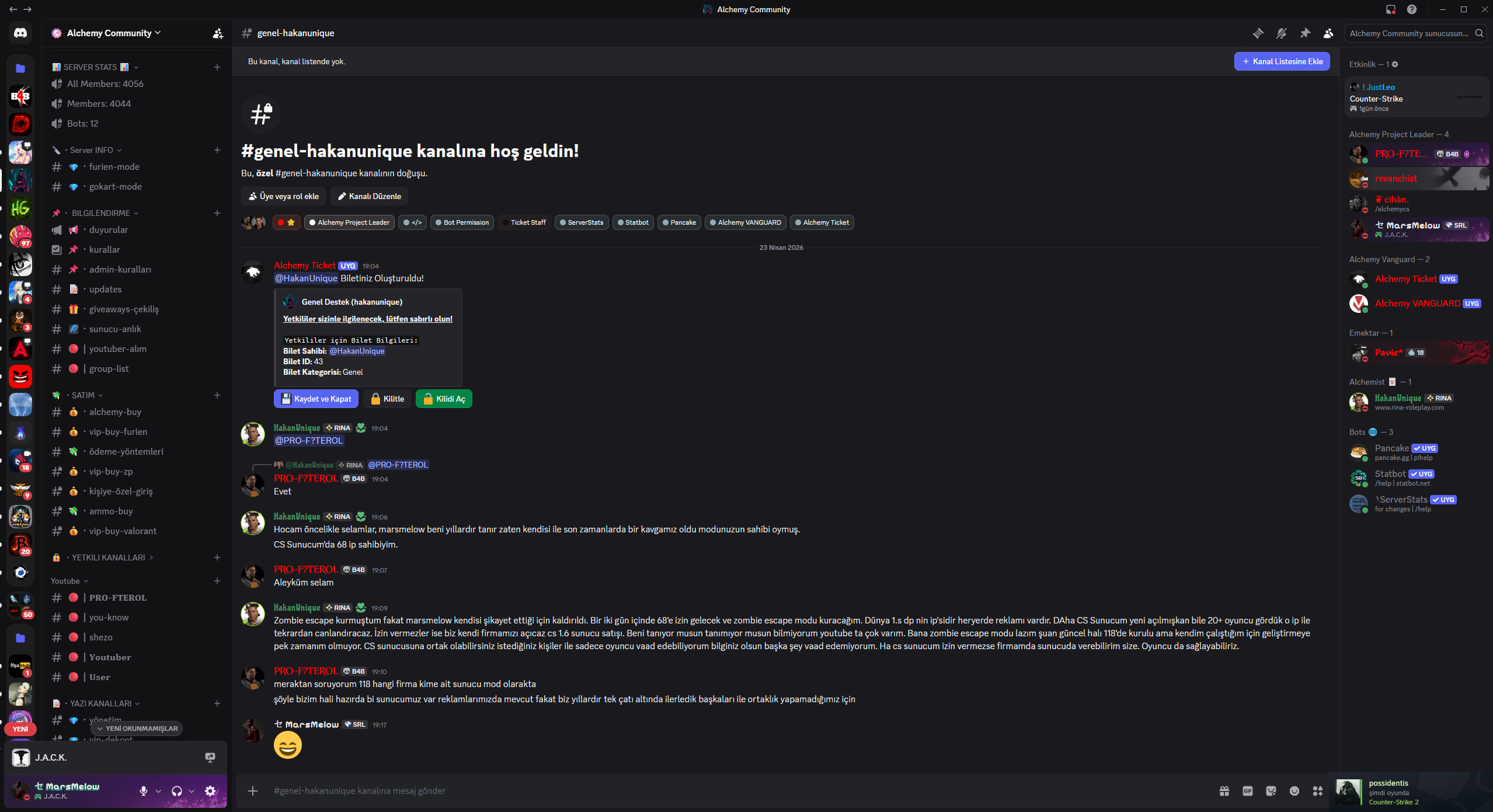Click the Kilidi Aç ticket button

(x=444, y=399)
